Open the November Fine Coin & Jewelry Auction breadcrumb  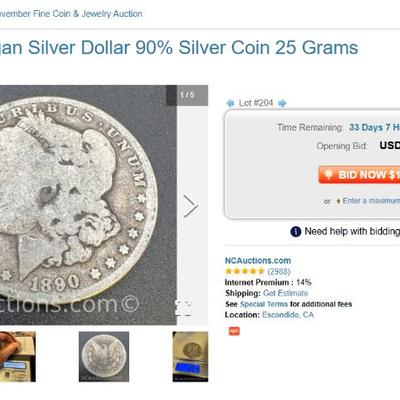point(71,14)
